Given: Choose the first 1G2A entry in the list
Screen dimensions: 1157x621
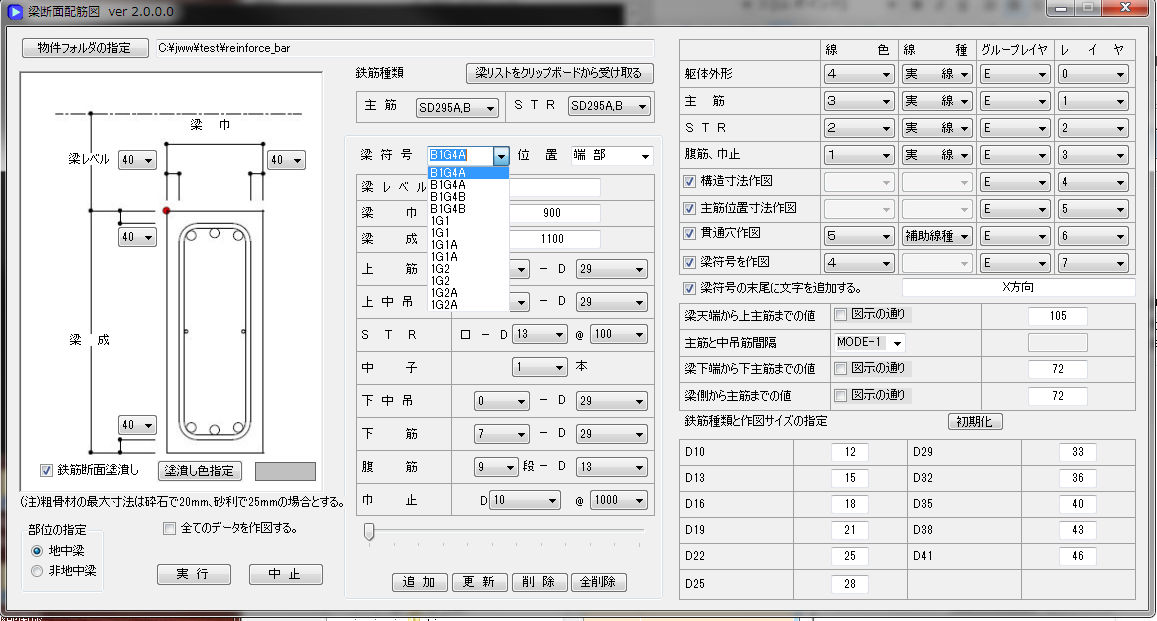Looking at the screenshot, I should 444,292.
